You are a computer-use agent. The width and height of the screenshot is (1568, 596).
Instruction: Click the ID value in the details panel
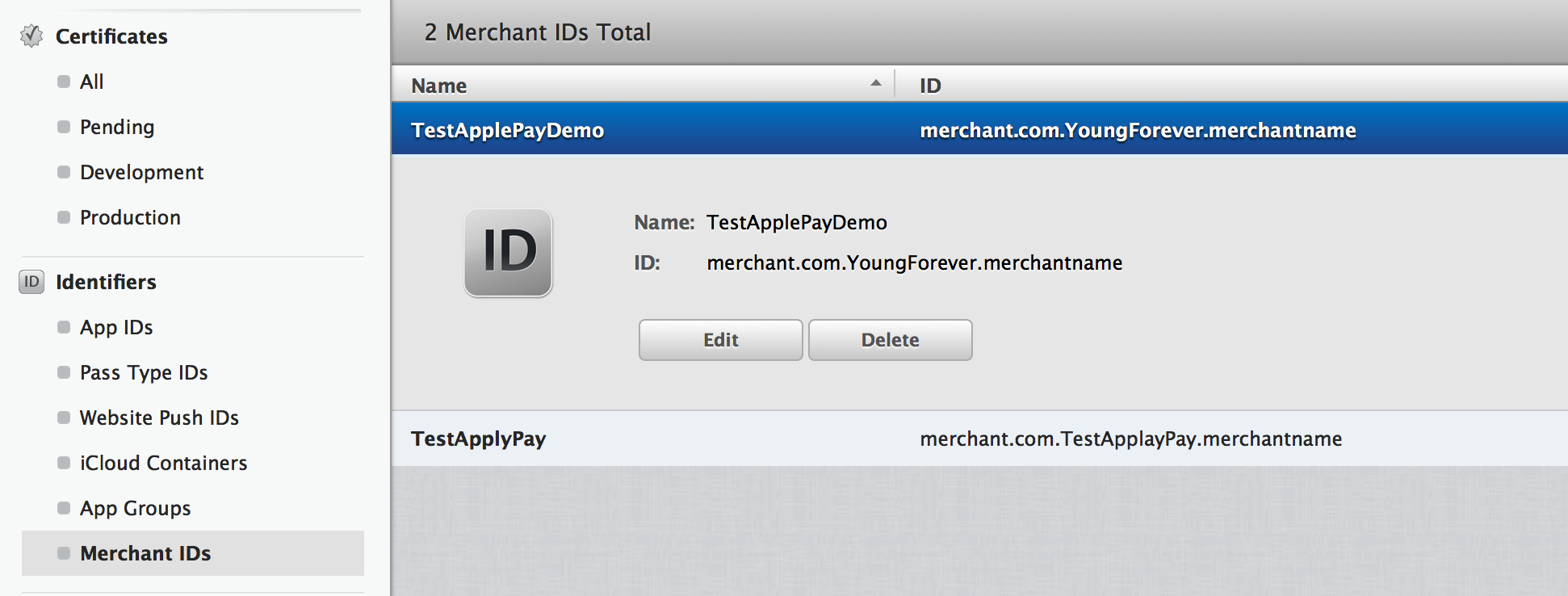click(x=914, y=262)
